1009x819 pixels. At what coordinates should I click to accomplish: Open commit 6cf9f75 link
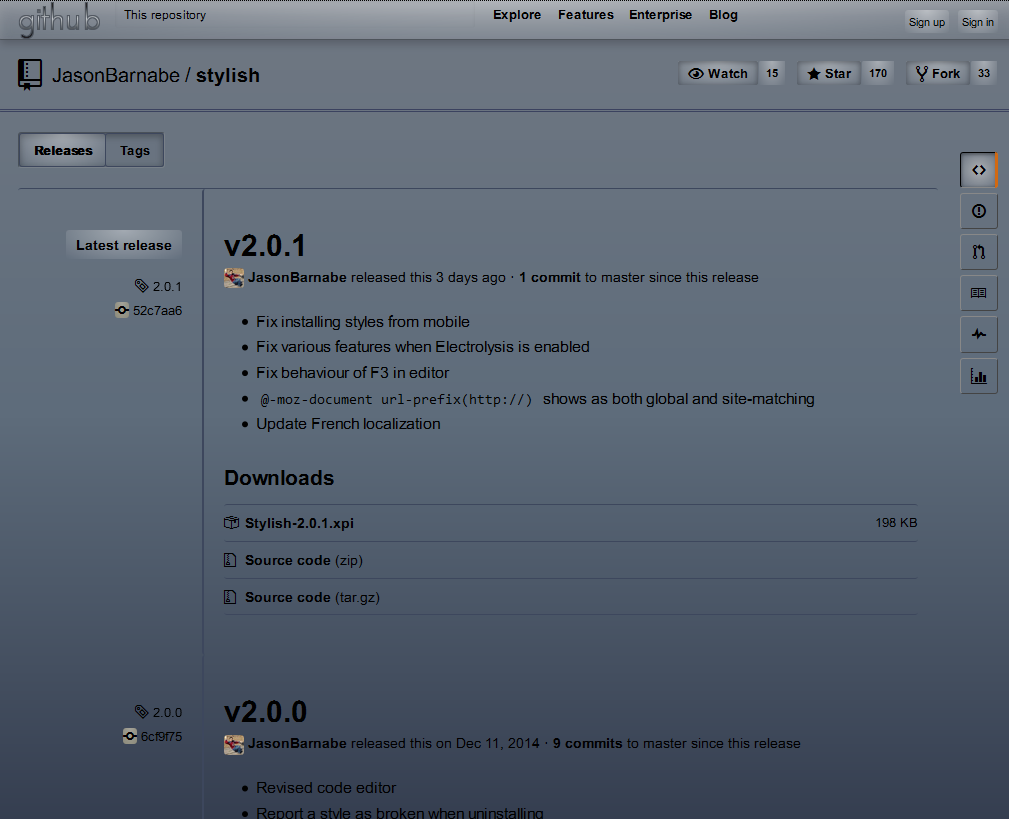point(161,737)
